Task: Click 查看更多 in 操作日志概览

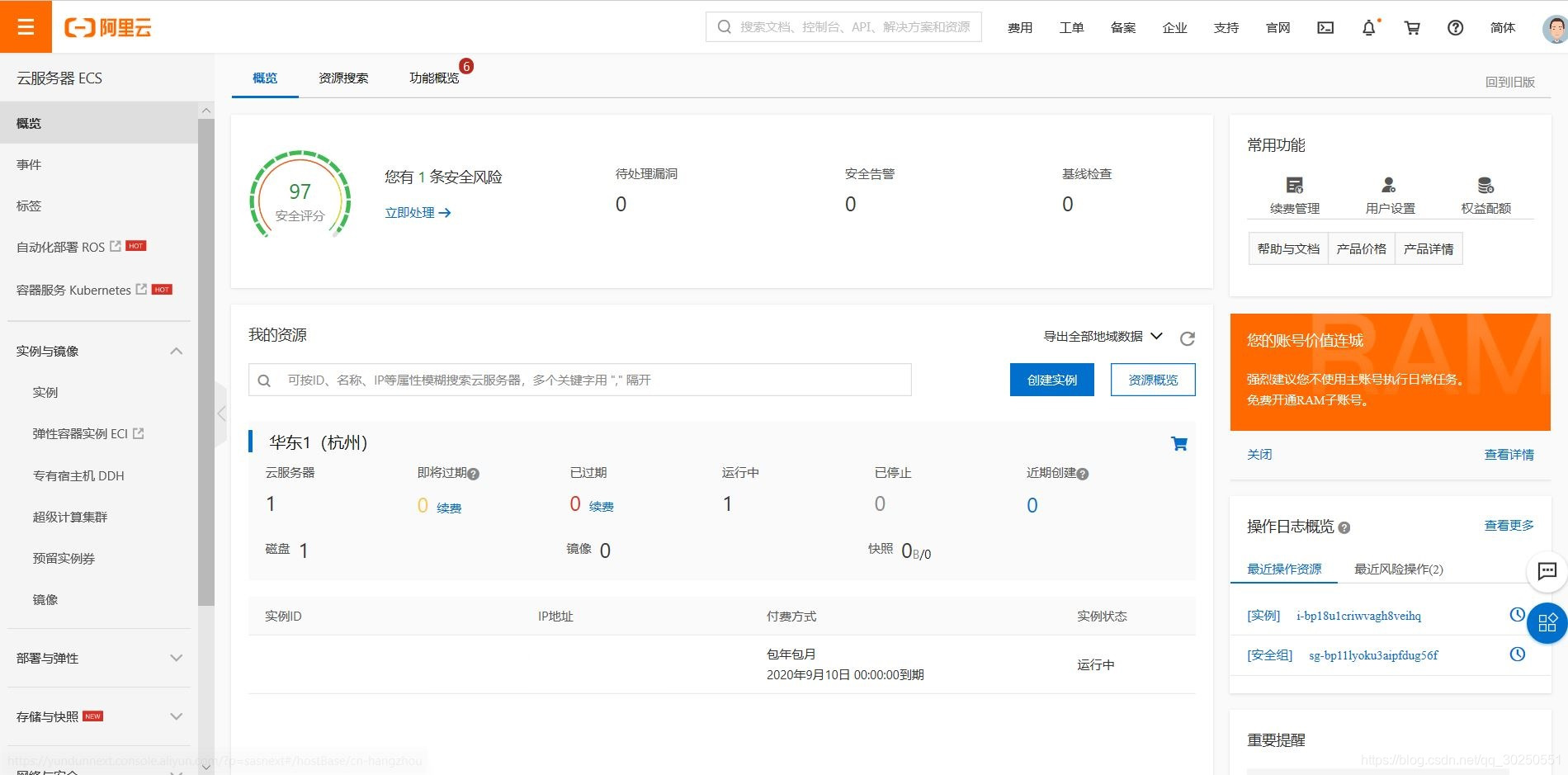Action: [1509, 525]
